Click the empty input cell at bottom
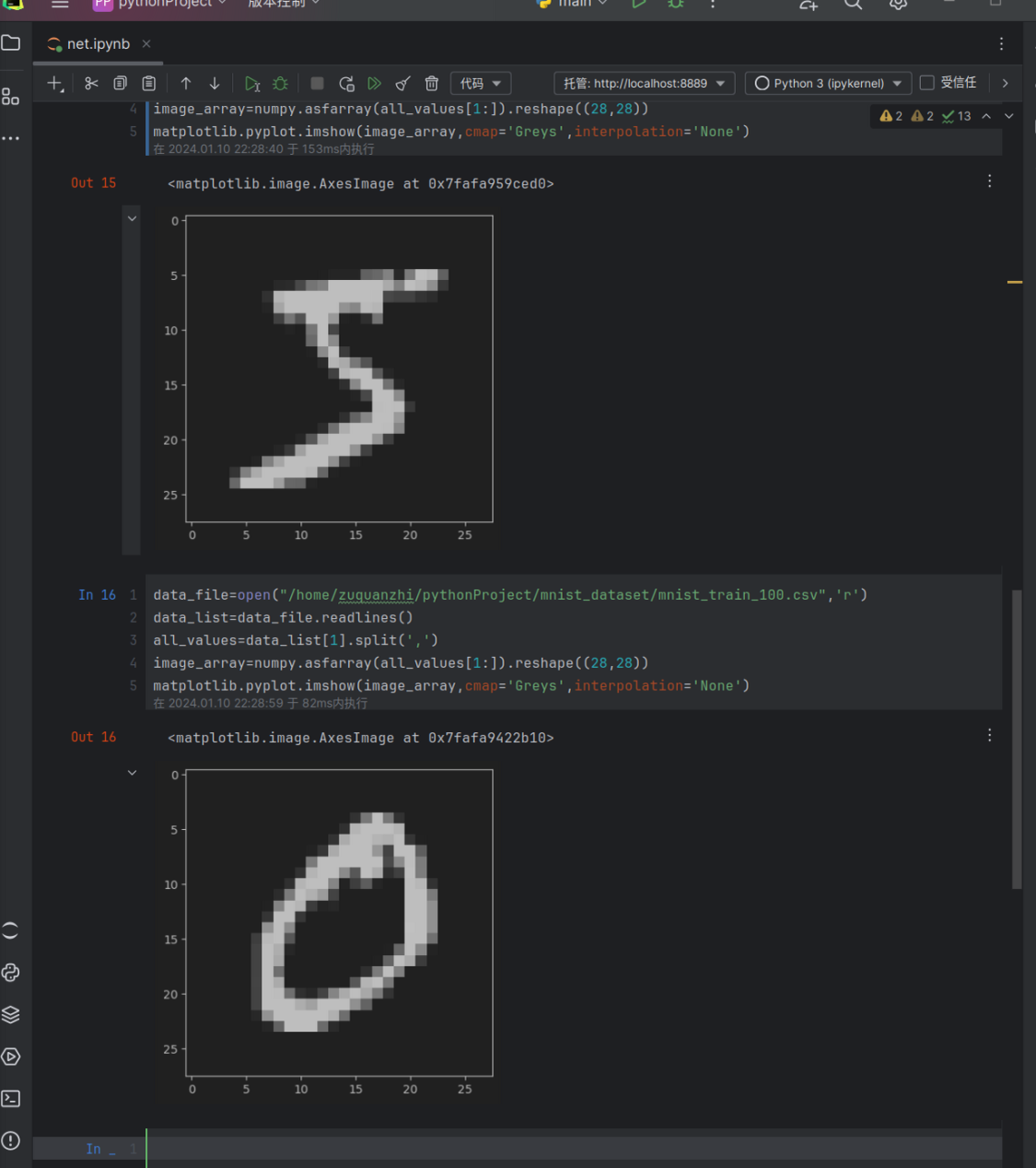Image resolution: width=1036 pixels, height=1168 pixels. 571,1148
